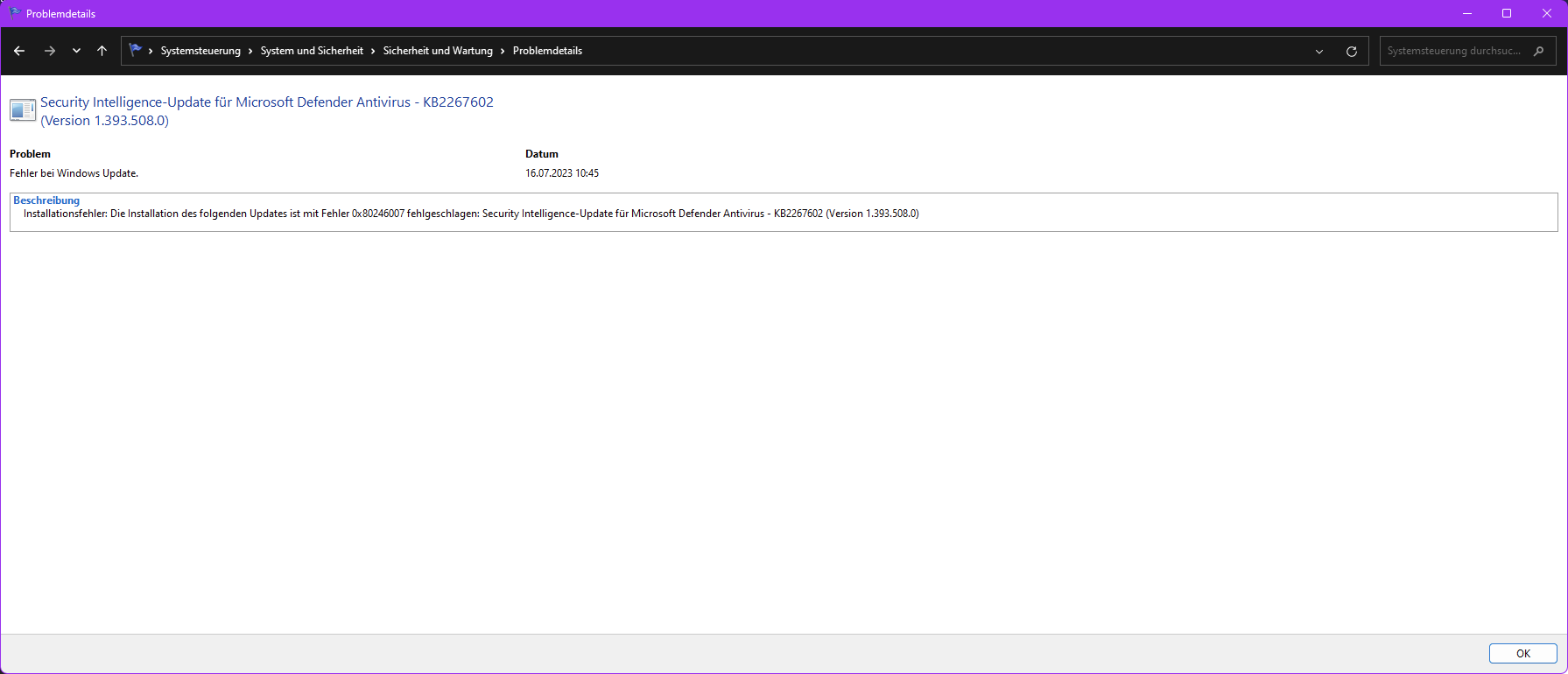
Task: Expand chevron after Systemsteuerung breadcrumb
Action: click(250, 51)
